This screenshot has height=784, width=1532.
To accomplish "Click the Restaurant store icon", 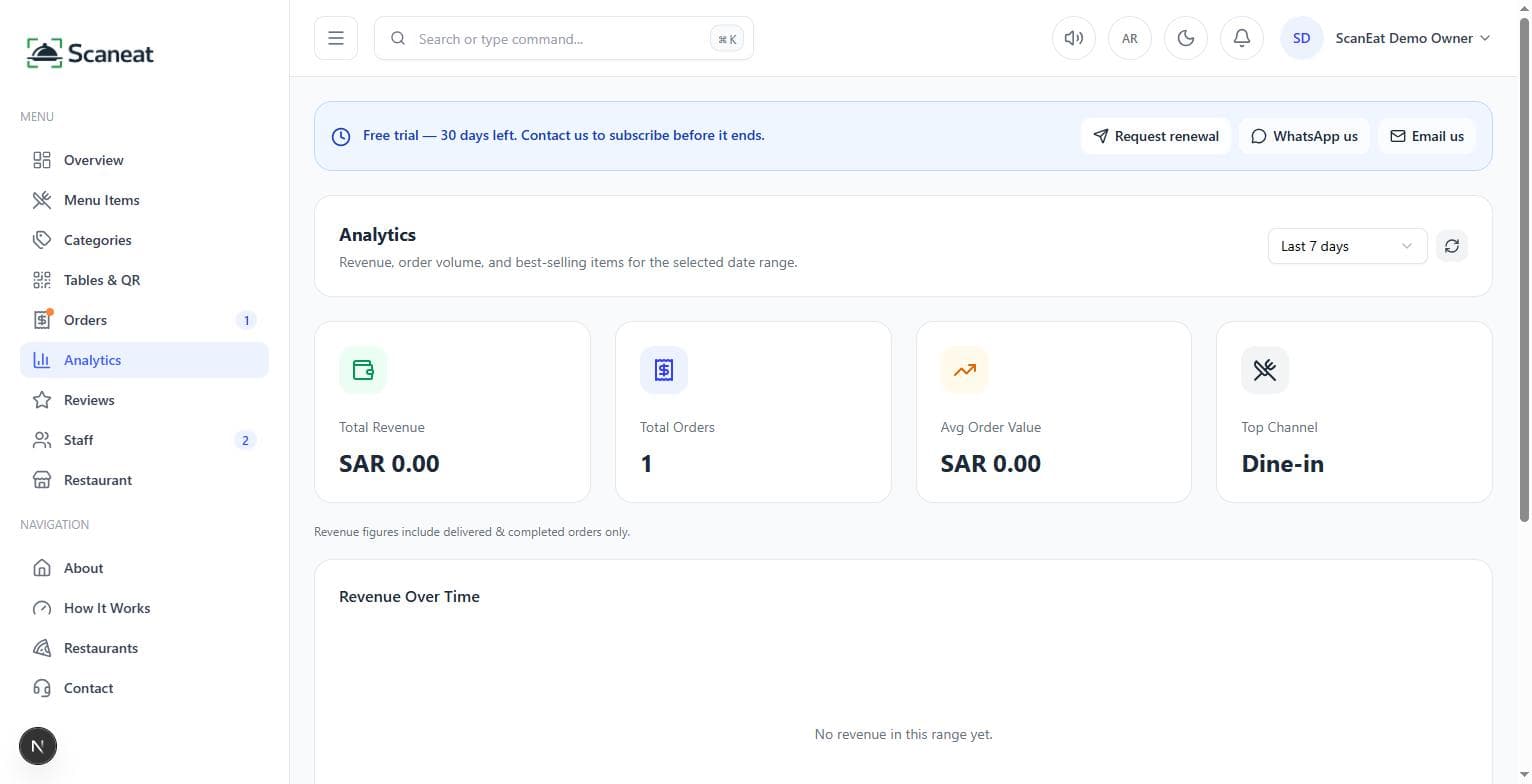I will click(x=42, y=480).
